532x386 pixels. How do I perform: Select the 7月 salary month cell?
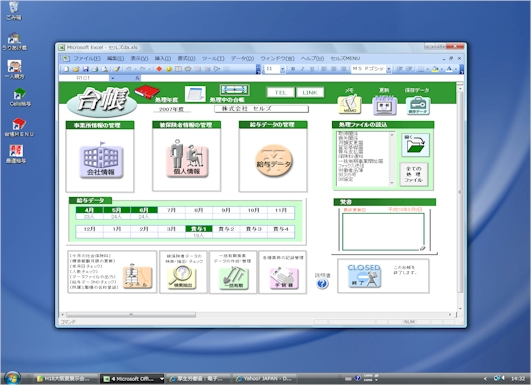click(171, 210)
